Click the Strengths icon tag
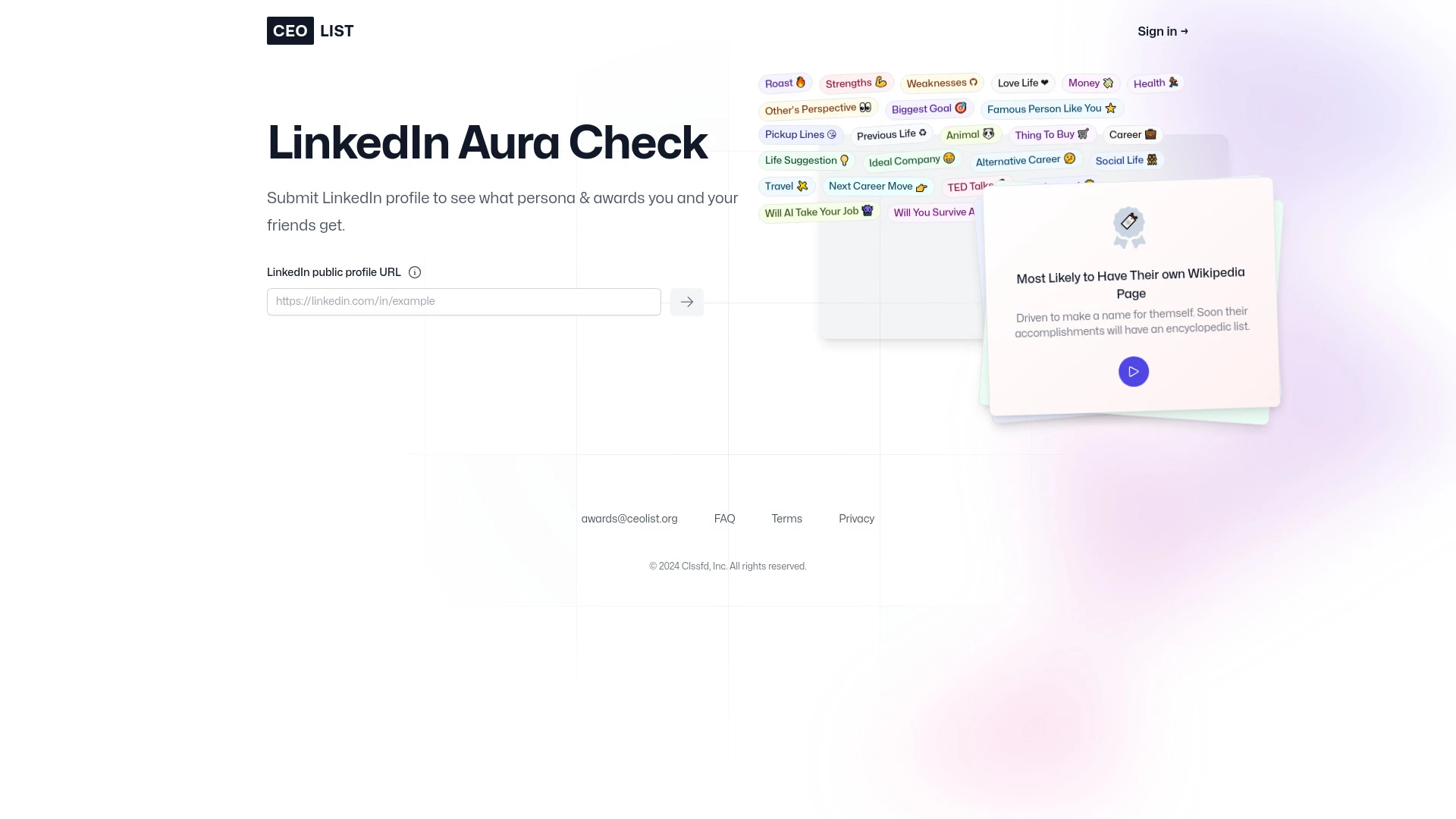This screenshot has height=819, width=1456. click(856, 83)
